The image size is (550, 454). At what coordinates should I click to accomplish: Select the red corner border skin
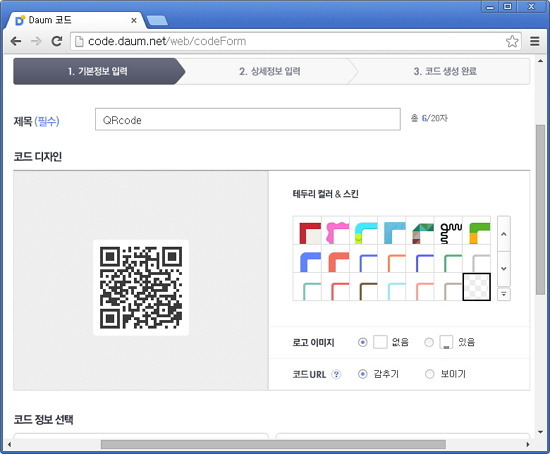point(308,231)
